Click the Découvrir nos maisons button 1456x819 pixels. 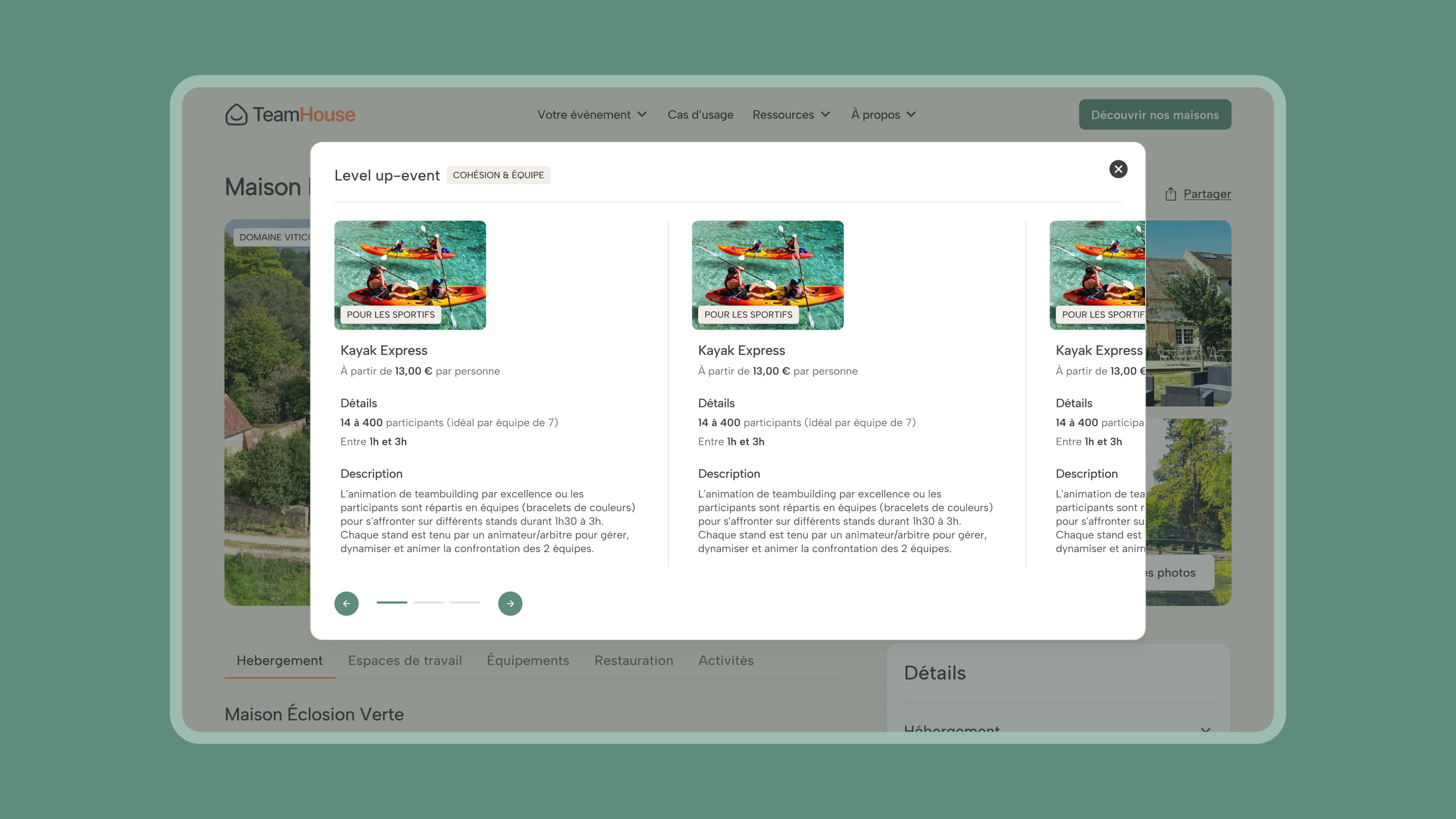pyautogui.click(x=1155, y=115)
